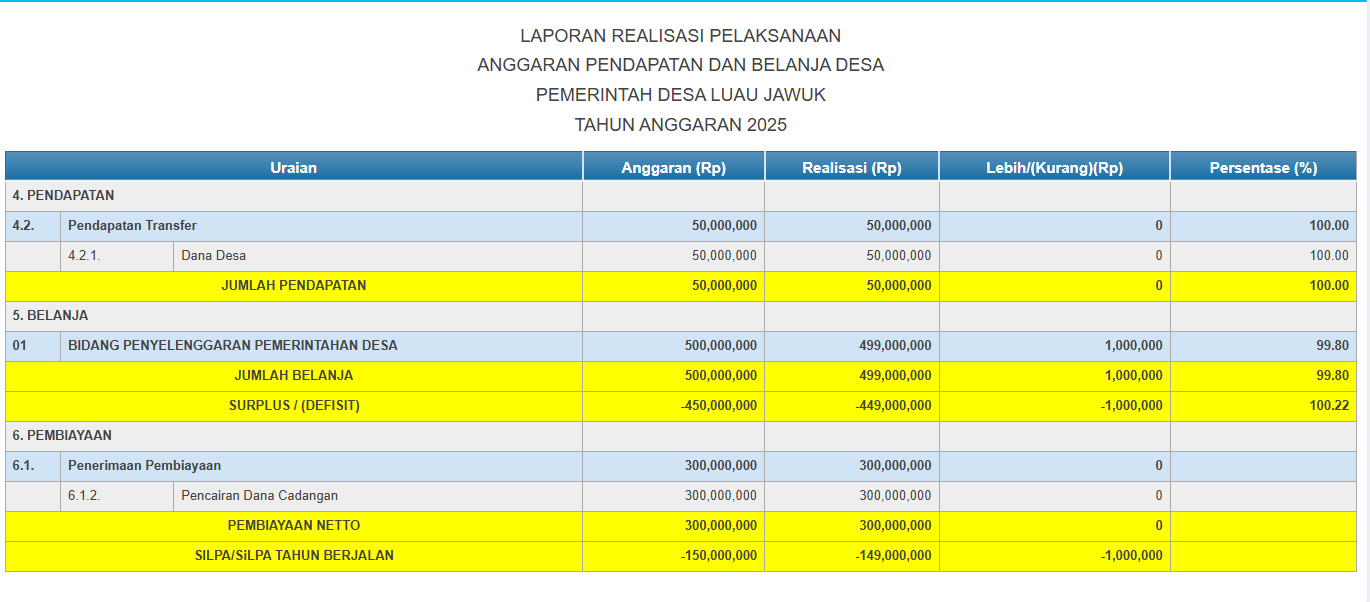Click the SILPA/SiLPA TAHUN BERJALAN label
Viewport: 1370px width, 602px height.
click(293, 556)
